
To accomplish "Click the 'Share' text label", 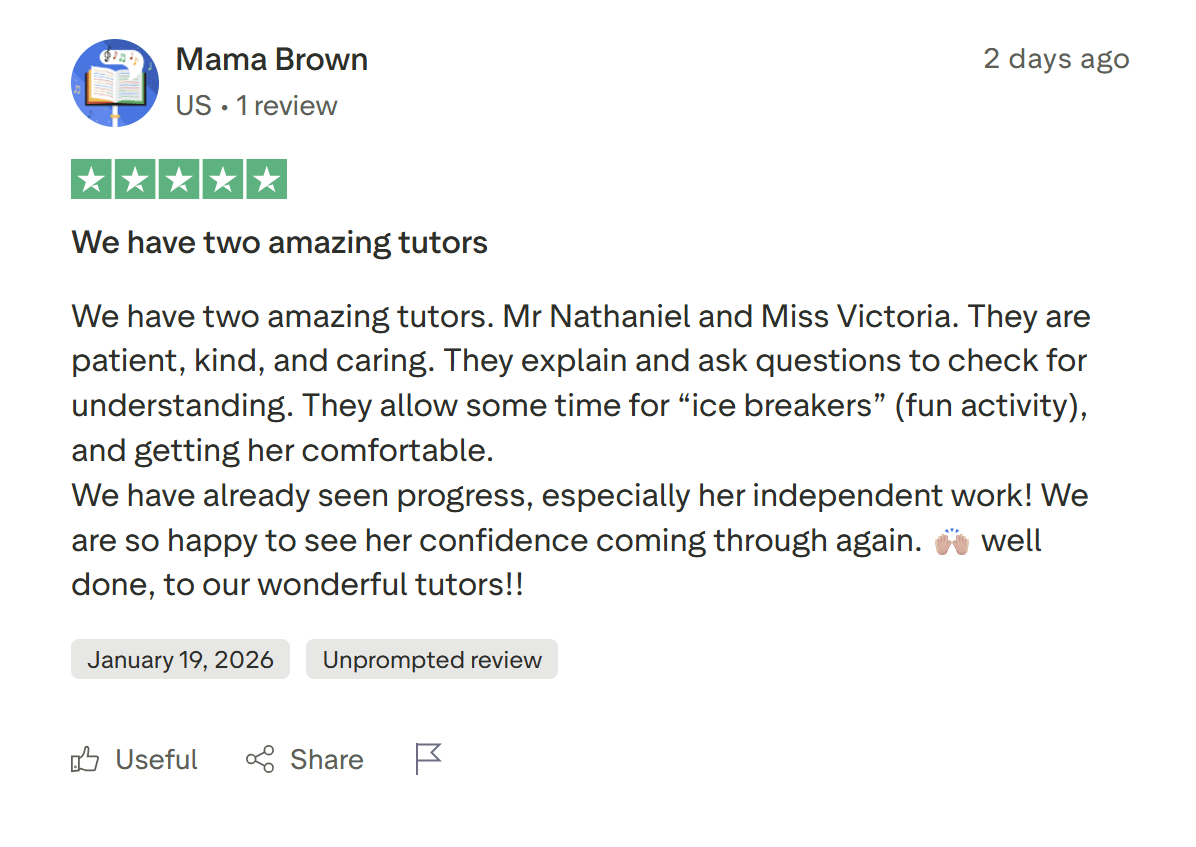I will (x=326, y=760).
